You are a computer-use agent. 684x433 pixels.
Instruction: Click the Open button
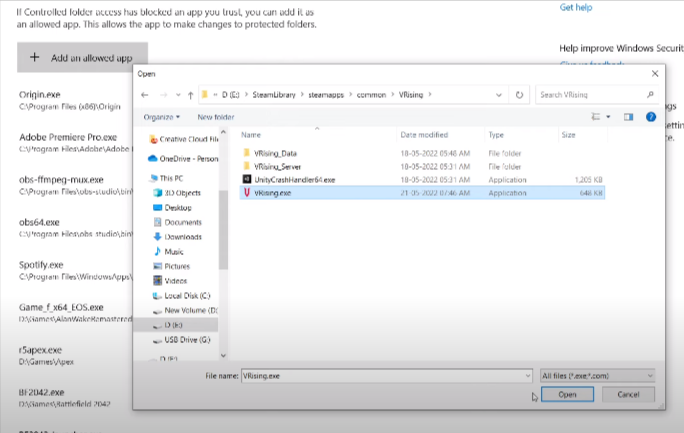(x=567, y=394)
